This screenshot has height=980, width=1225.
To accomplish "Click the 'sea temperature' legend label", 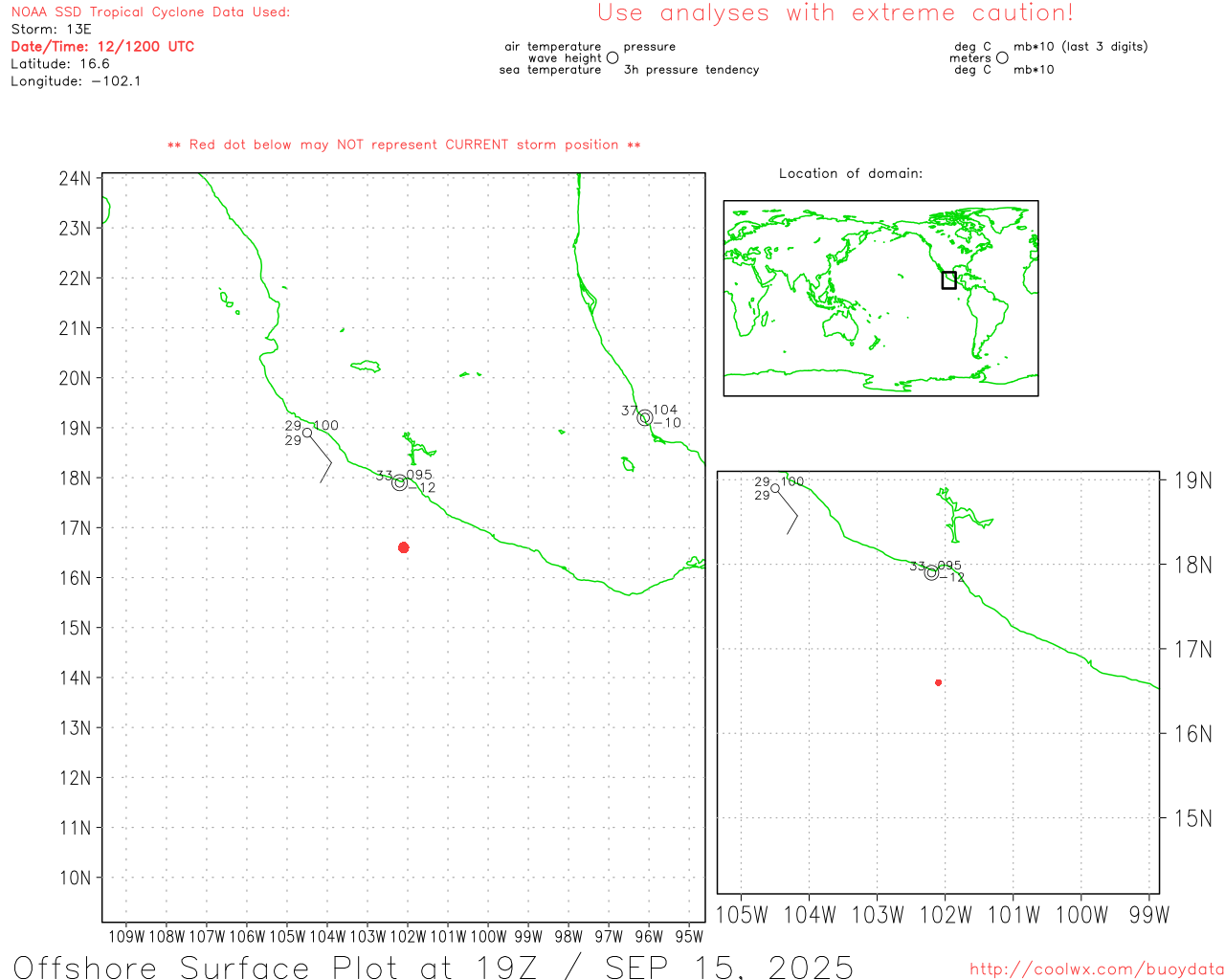I will coord(550,70).
